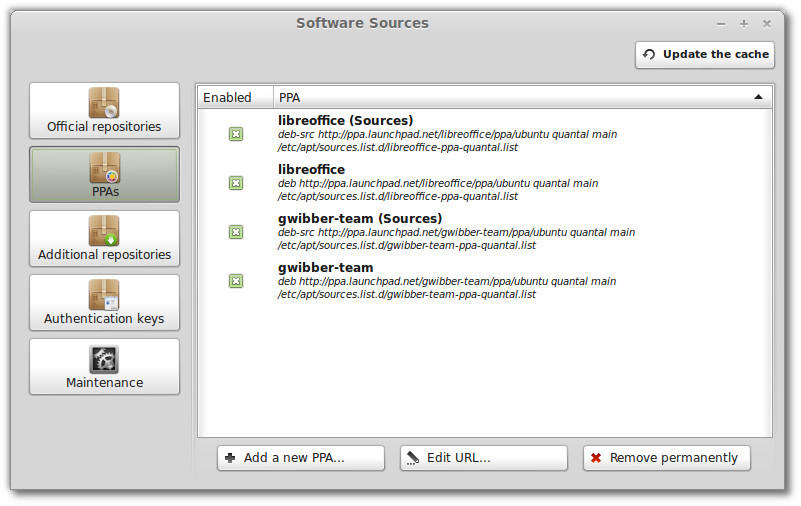Click Remove permanently button
Viewport: 801px width, 506px height.
click(667, 458)
